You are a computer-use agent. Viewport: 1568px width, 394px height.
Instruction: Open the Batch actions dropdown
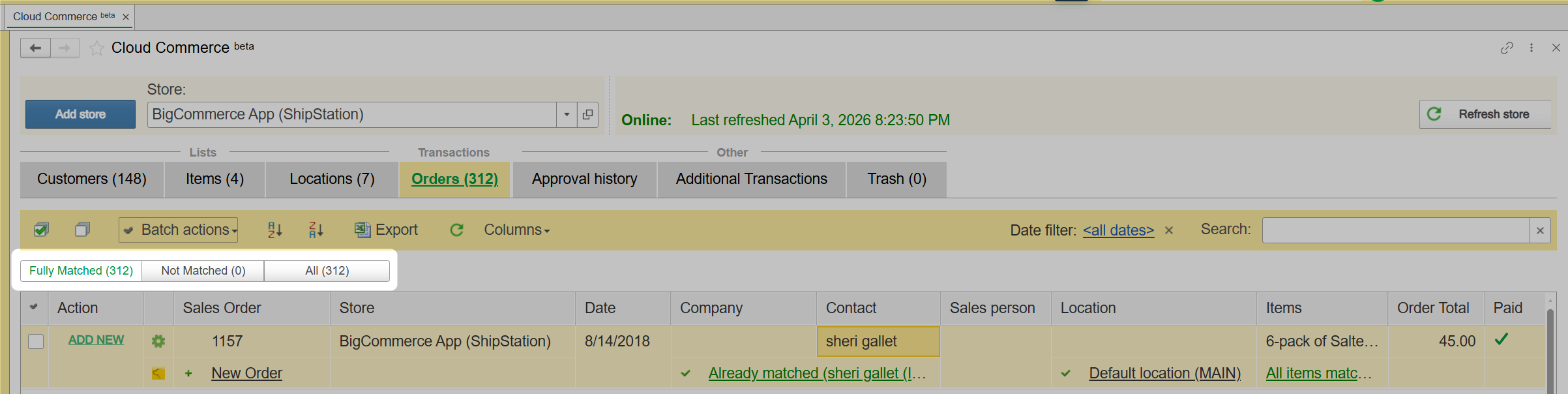179,230
